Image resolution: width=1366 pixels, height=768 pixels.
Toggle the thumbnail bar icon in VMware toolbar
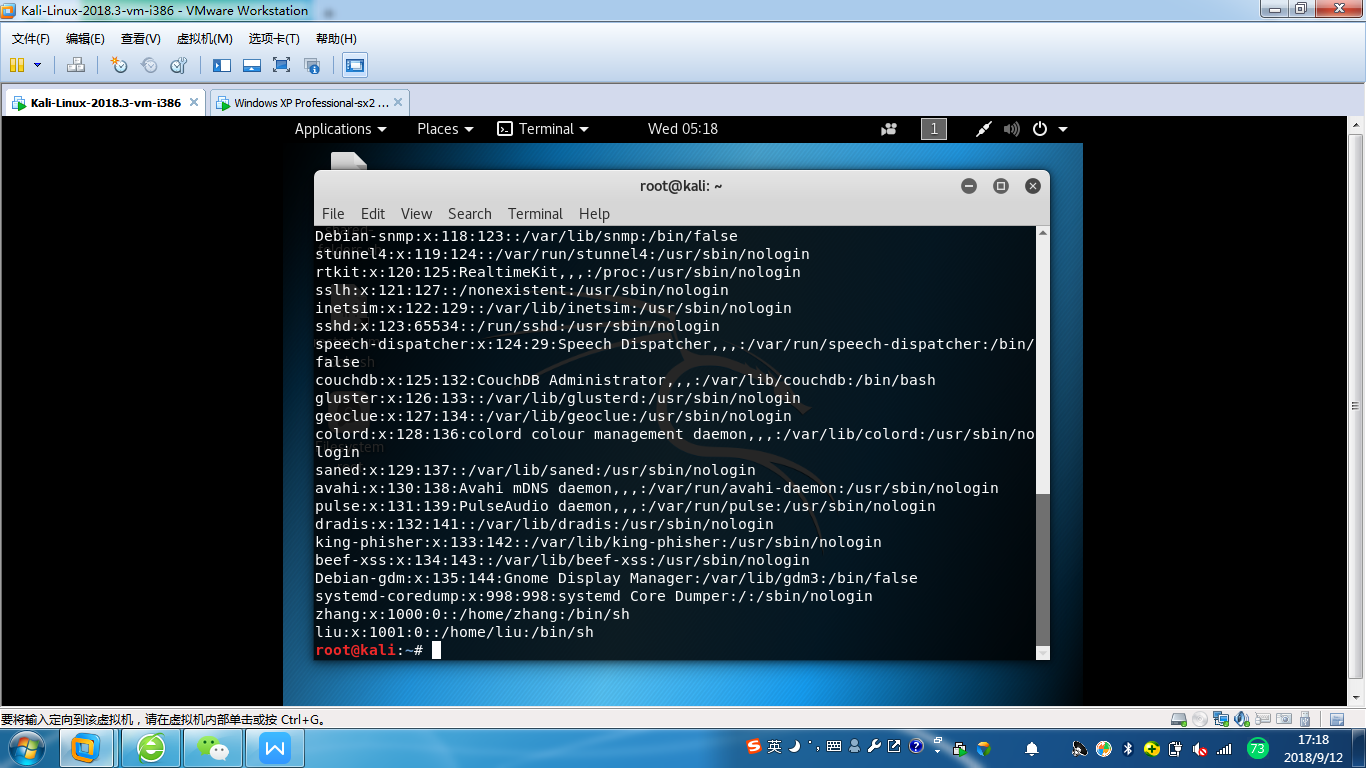coord(252,65)
